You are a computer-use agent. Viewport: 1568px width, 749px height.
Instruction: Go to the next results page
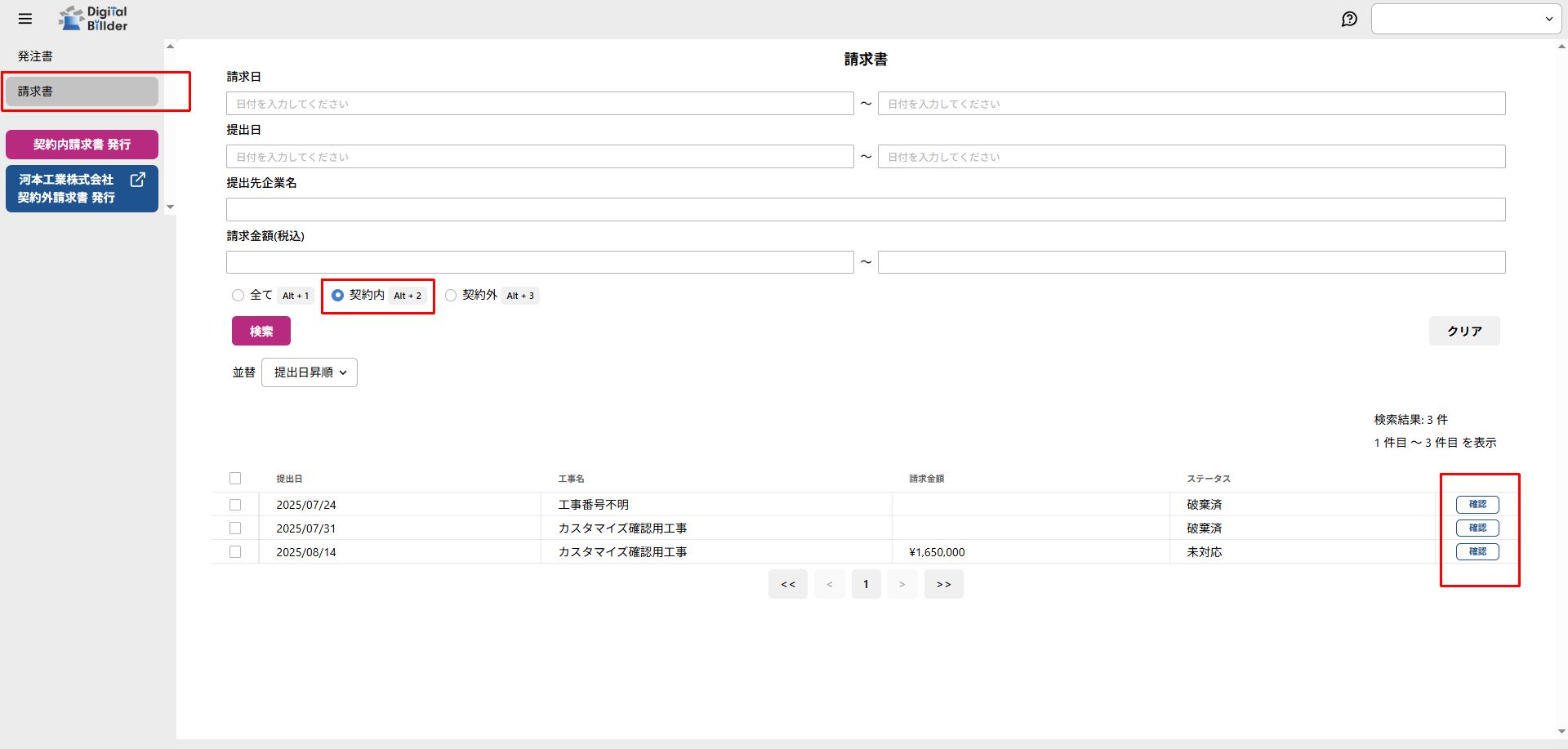(x=902, y=584)
